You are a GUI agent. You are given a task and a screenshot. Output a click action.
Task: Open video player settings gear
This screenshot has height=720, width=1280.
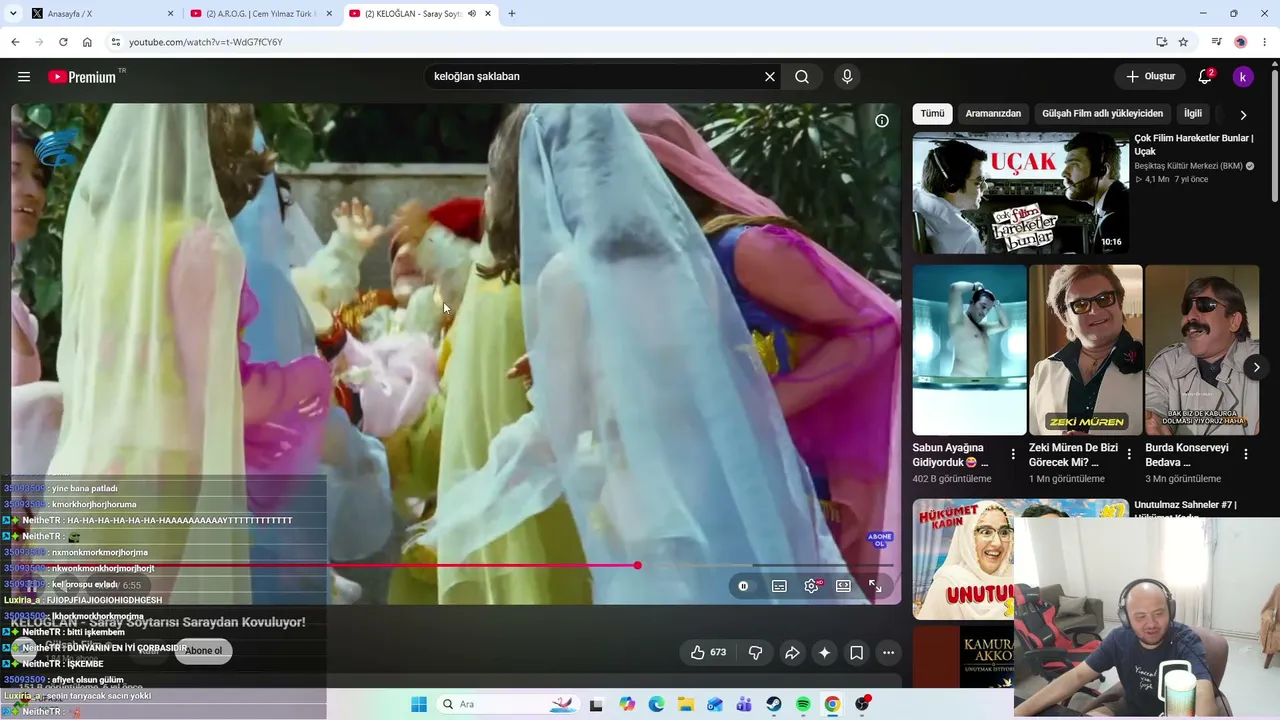coord(811,586)
